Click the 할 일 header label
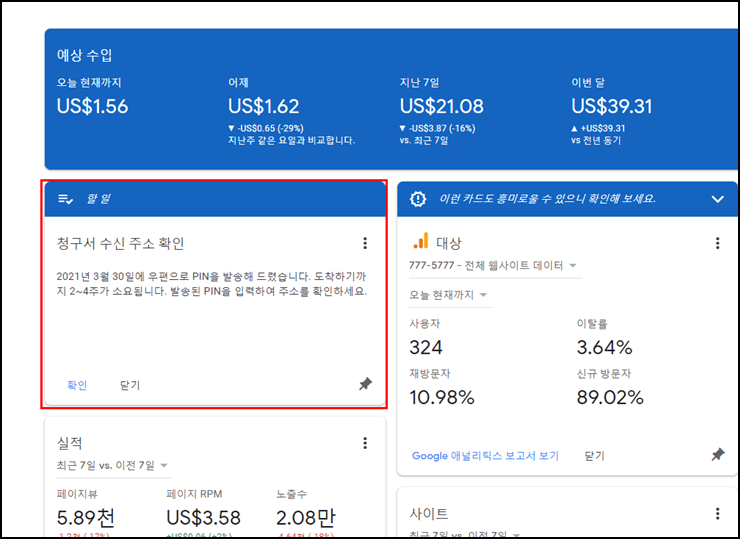Screen dimensions: 740x539 [x=98, y=199]
